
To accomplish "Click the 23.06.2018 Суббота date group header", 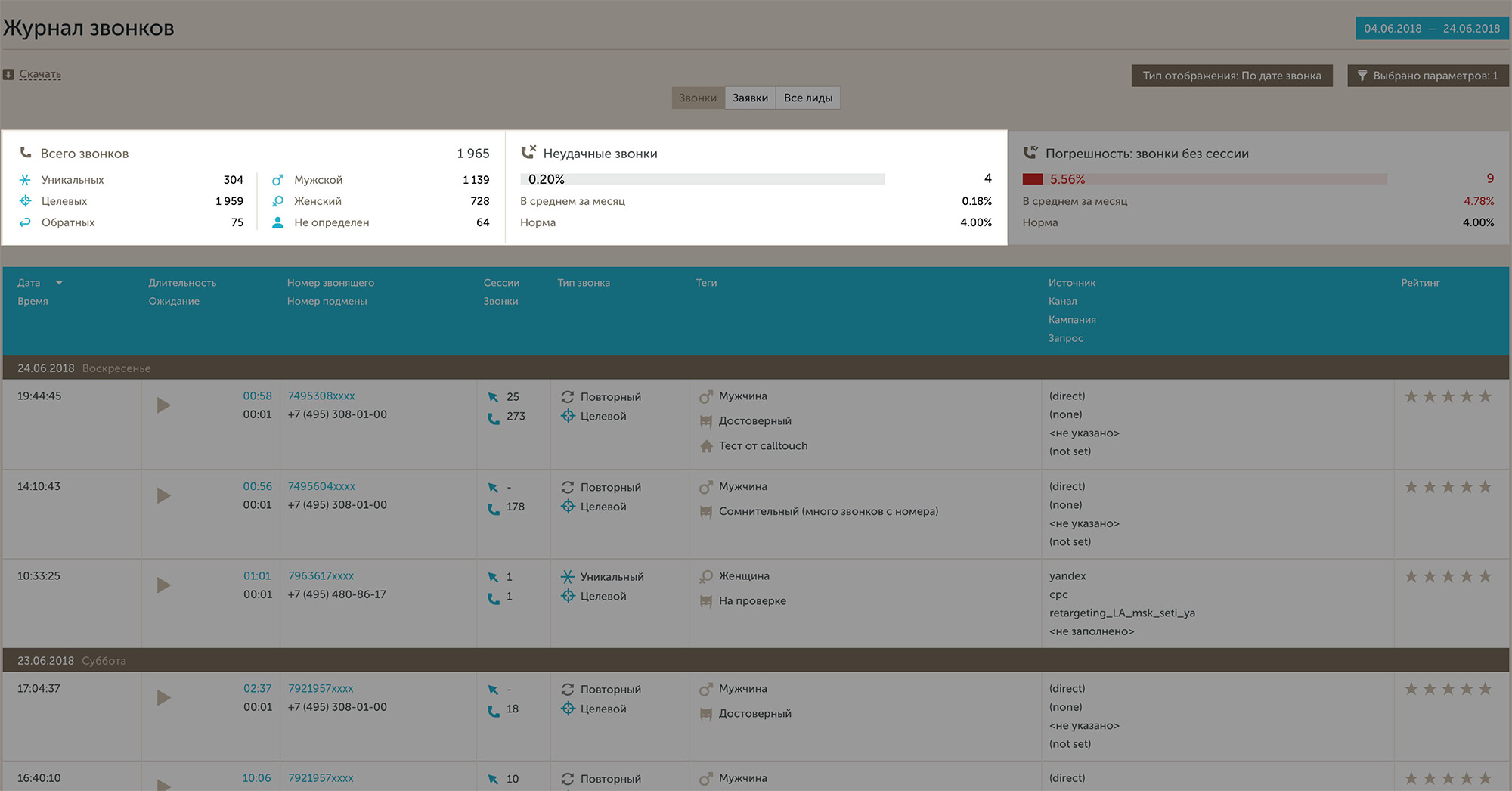I will (x=756, y=660).
